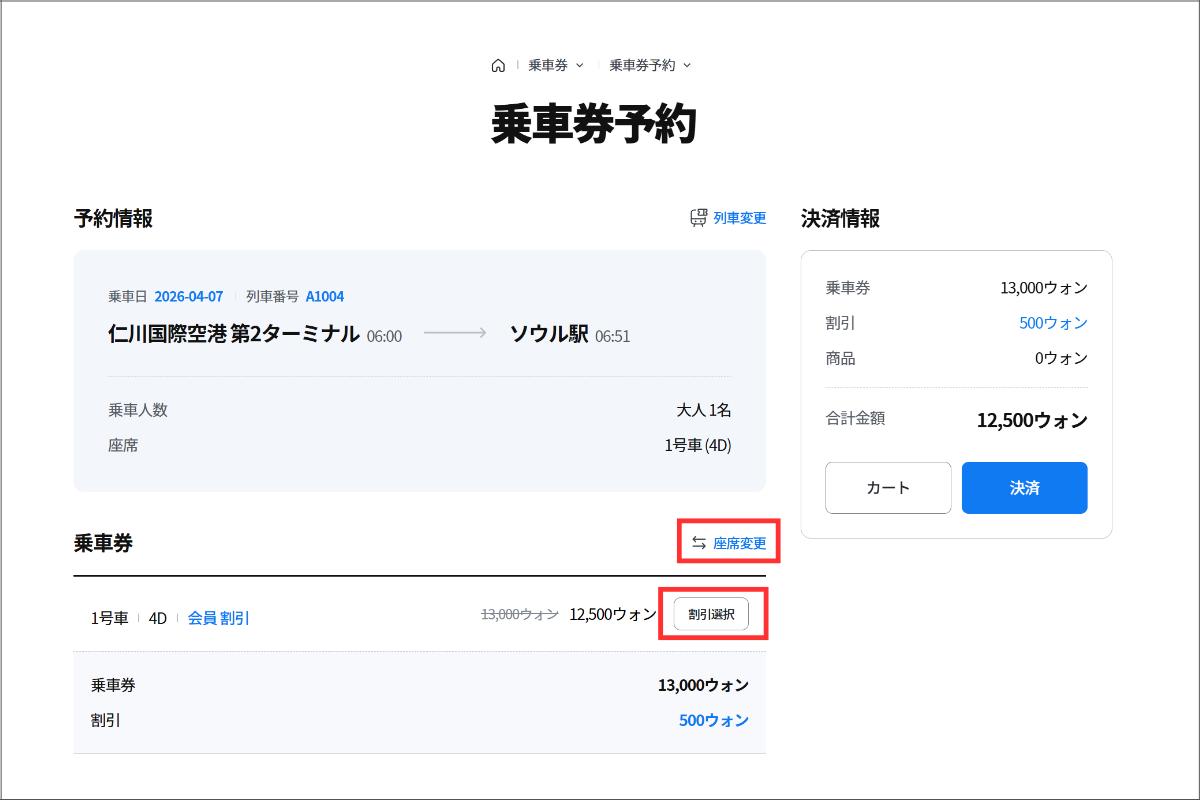1200x800 pixels.
Task: Click the 500ウォン discount in 決済情報 panel
Action: (1053, 323)
